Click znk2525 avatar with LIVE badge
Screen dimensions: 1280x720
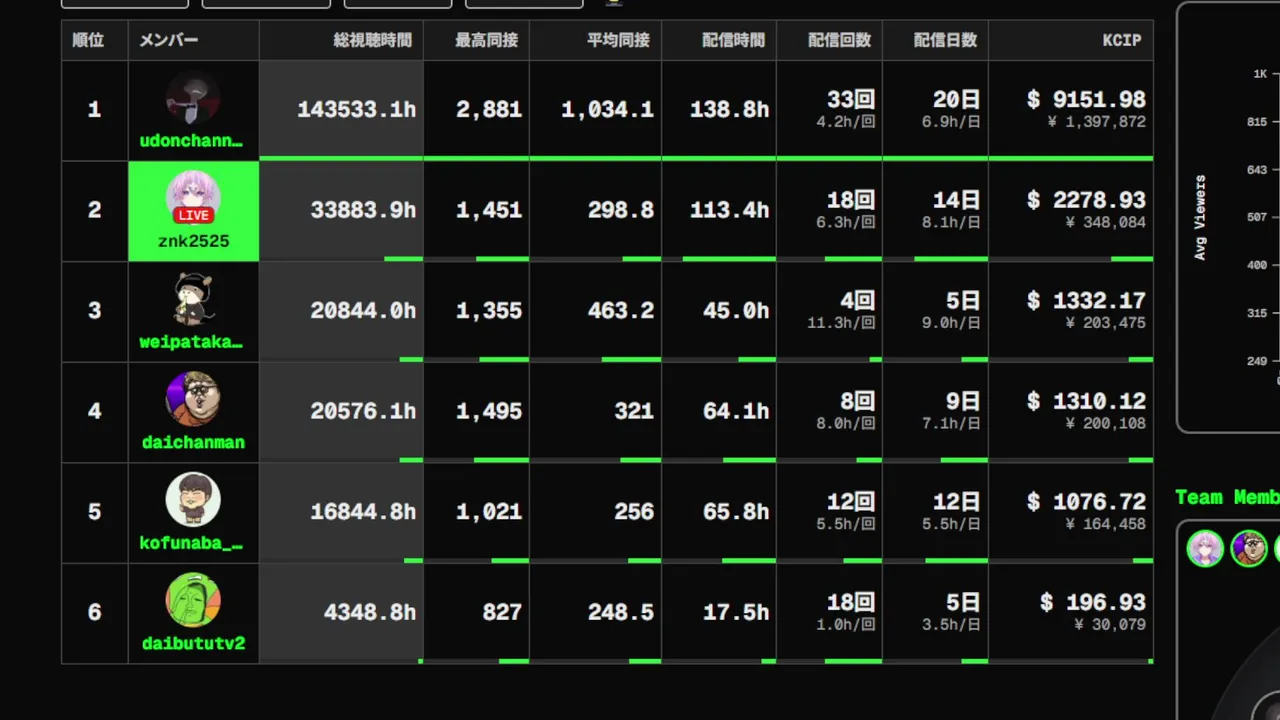click(x=193, y=198)
